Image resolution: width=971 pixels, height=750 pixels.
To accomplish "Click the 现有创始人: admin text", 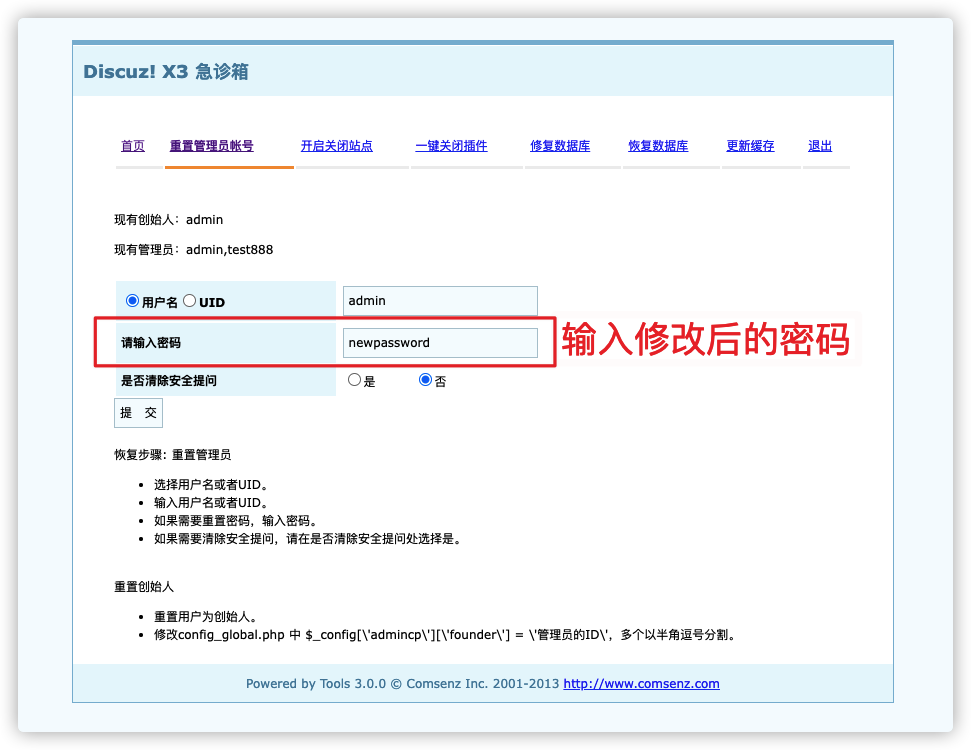I will point(168,220).
